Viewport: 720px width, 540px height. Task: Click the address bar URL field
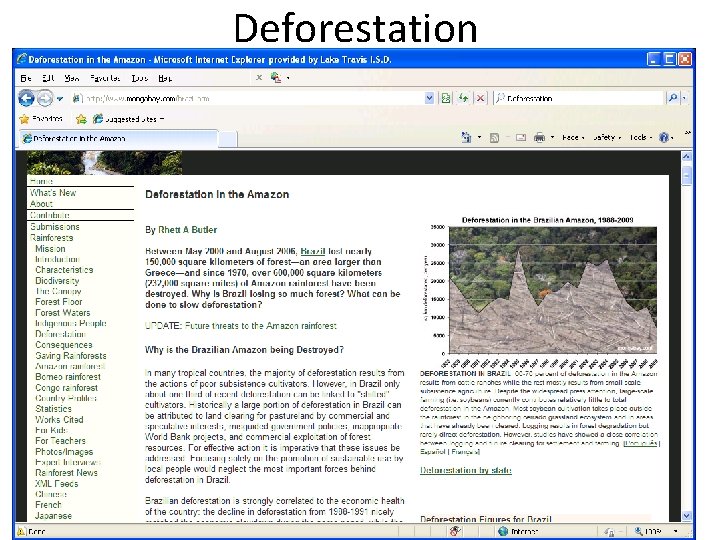tap(247, 98)
